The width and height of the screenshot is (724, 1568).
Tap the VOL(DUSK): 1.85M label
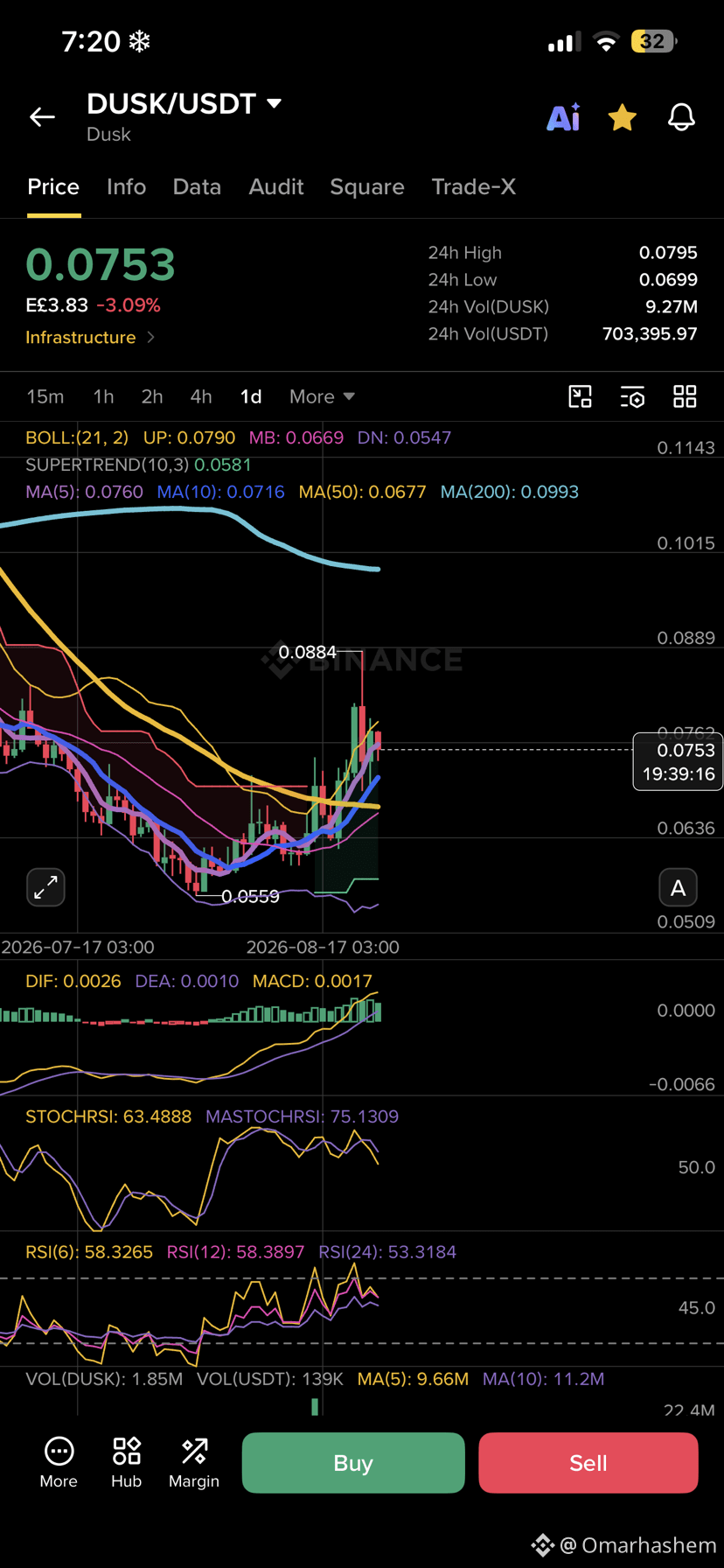[104, 1379]
